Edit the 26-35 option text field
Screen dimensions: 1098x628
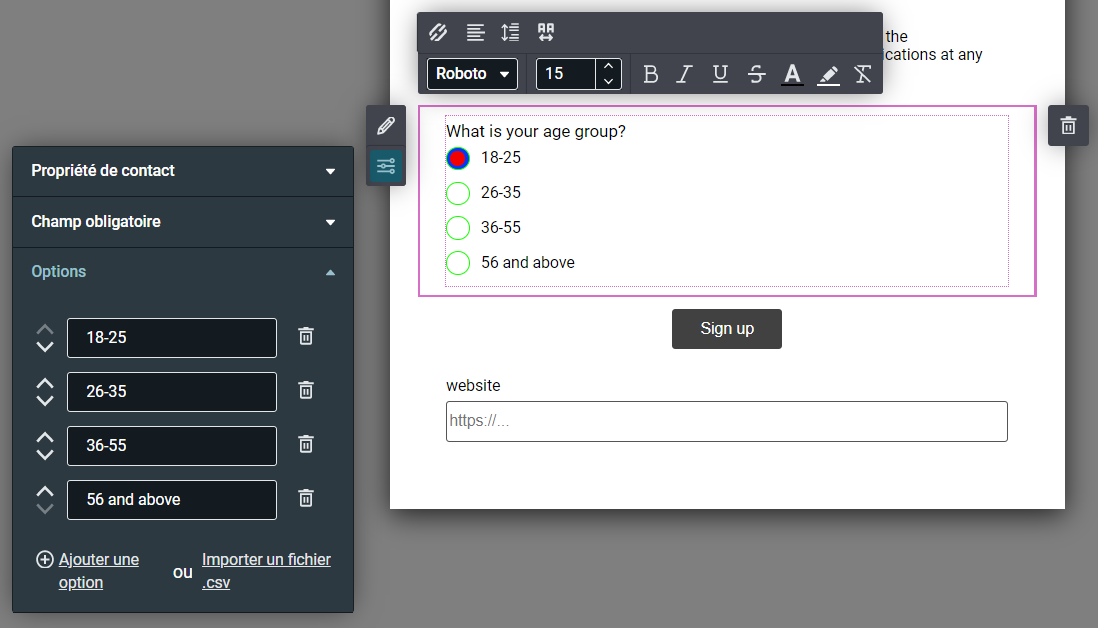tap(172, 391)
